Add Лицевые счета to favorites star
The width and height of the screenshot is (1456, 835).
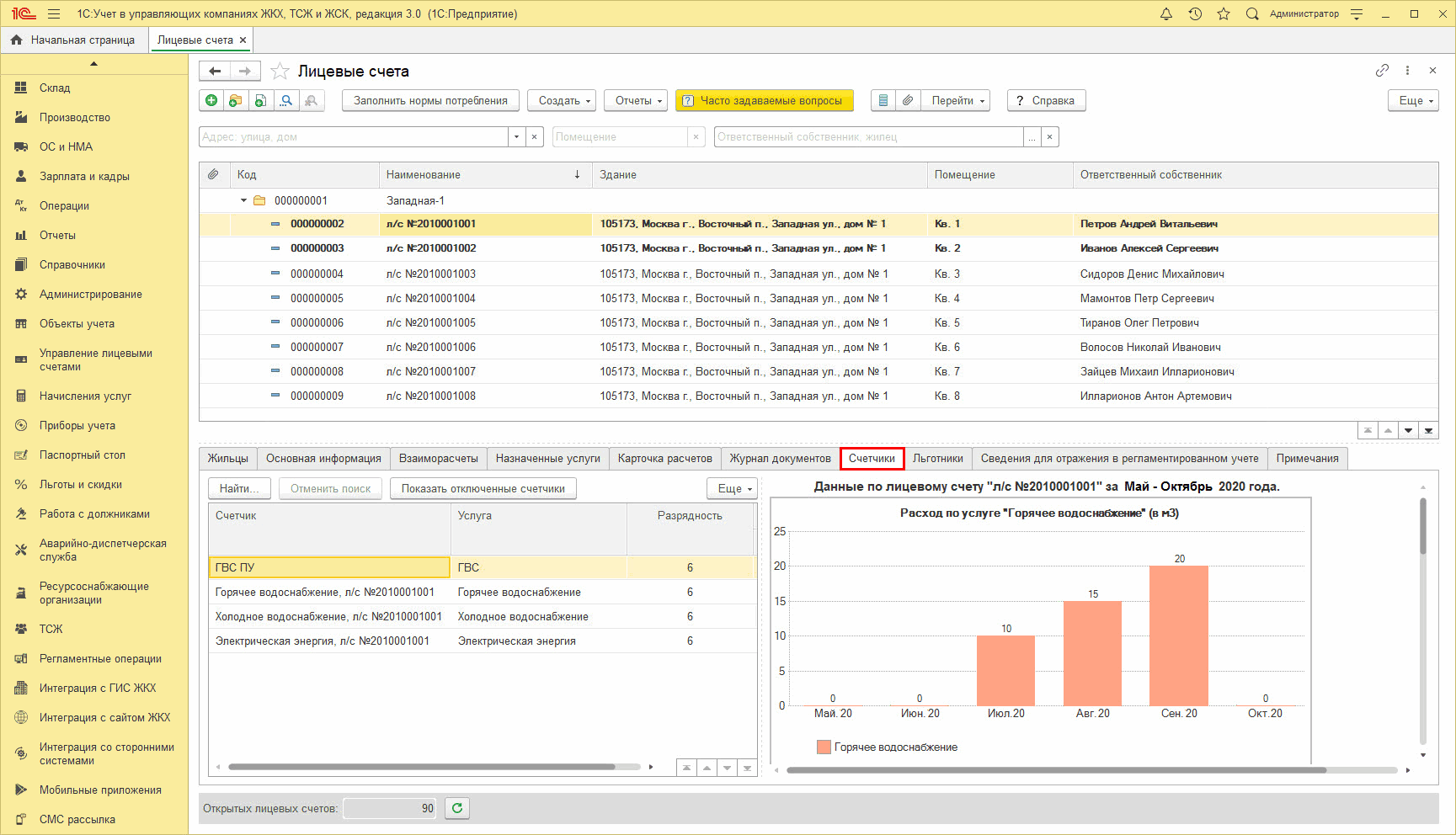(x=280, y=72)
